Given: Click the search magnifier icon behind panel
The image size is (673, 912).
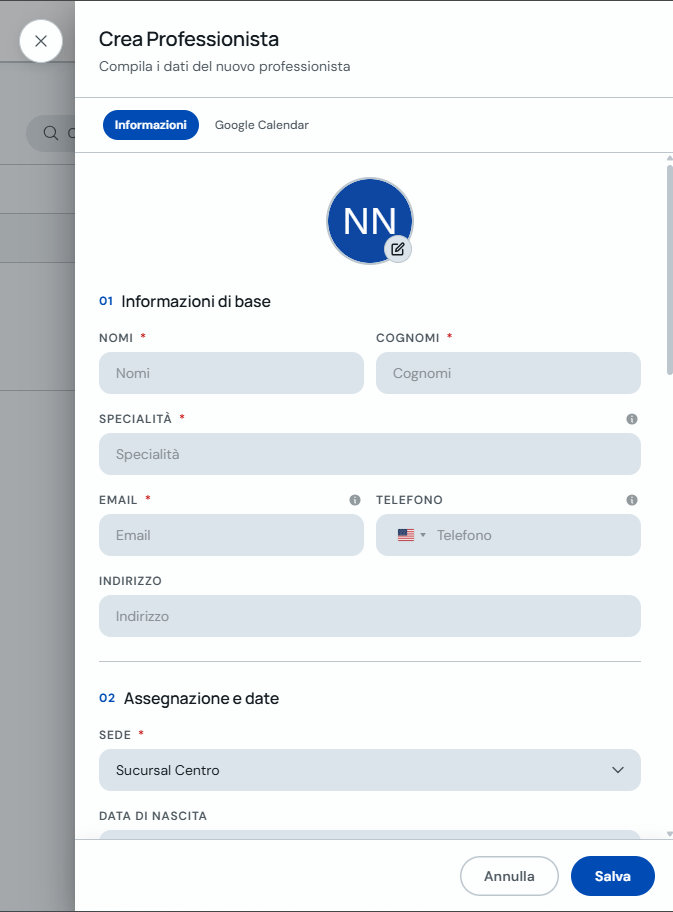Looking at the screenshot, I should click(x=51, y=133).
